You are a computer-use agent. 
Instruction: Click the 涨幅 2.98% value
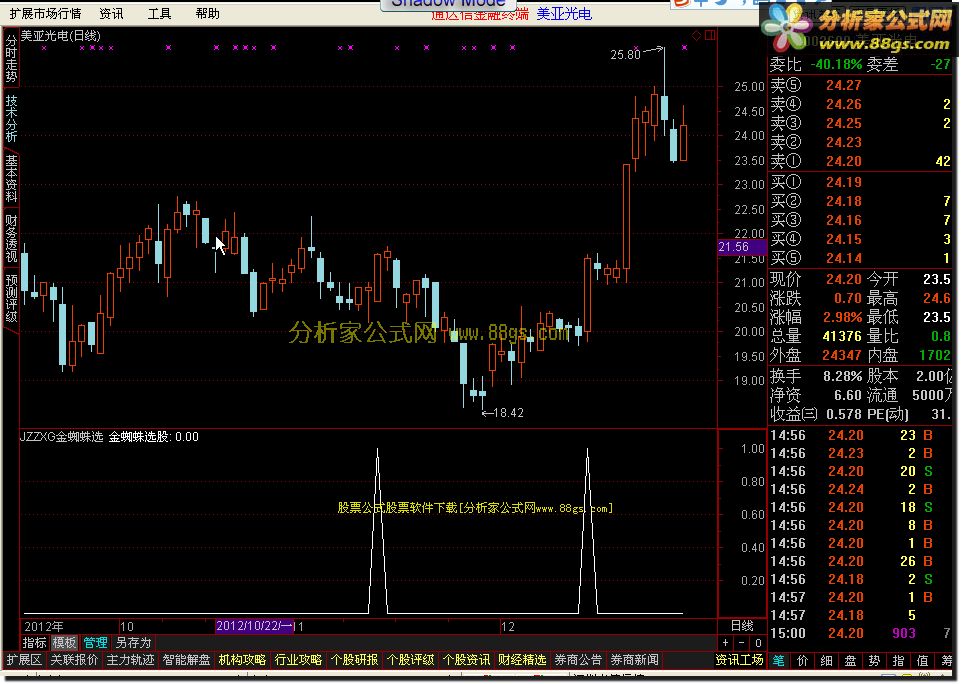842,317
